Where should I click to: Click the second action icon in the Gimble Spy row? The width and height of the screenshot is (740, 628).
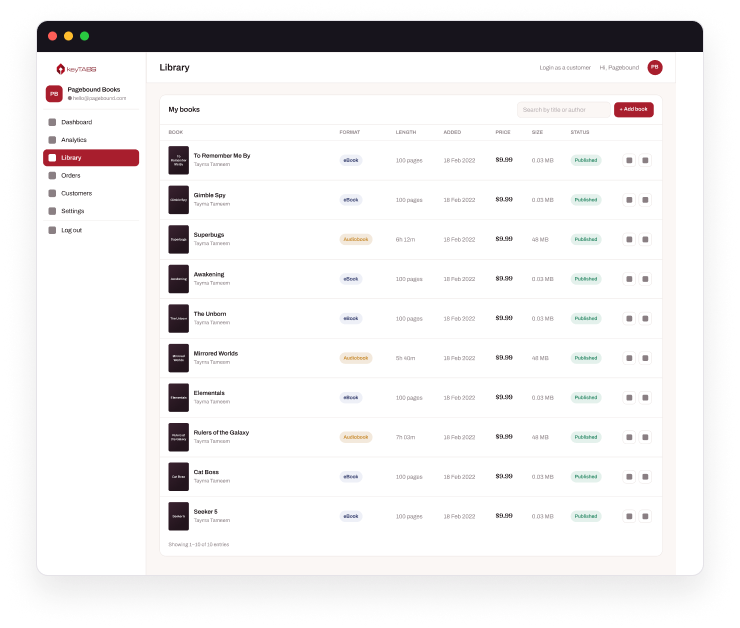tap(645, 200)
